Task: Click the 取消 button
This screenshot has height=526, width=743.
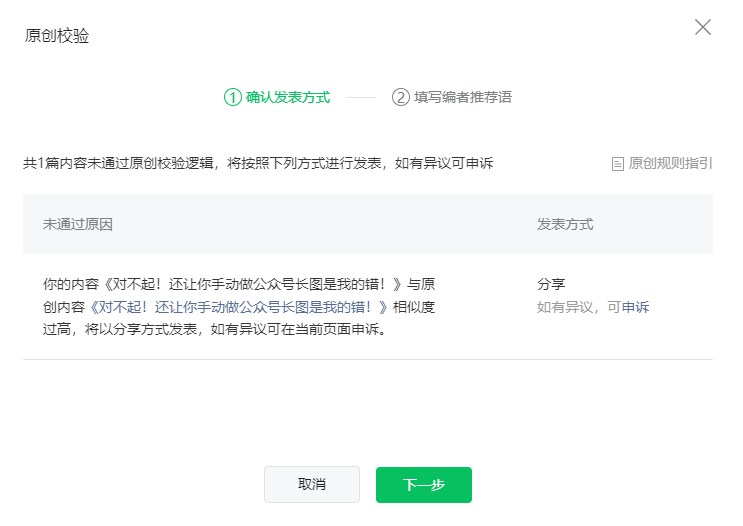Action: pyautogui.click(x=312, y=484)
